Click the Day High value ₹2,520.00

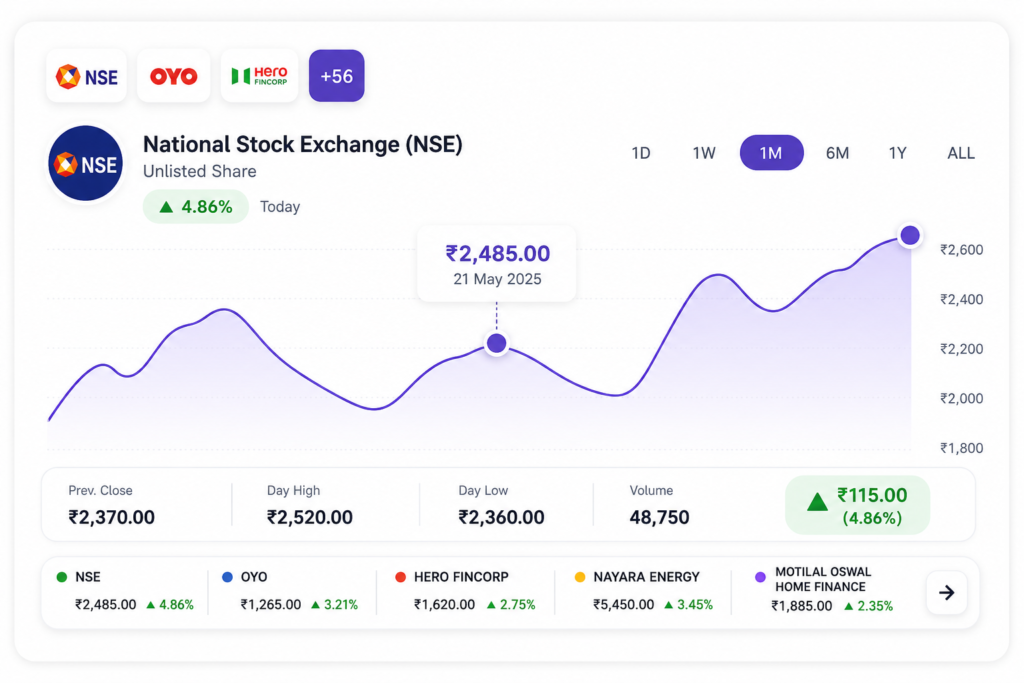click(x=310, y=517)
